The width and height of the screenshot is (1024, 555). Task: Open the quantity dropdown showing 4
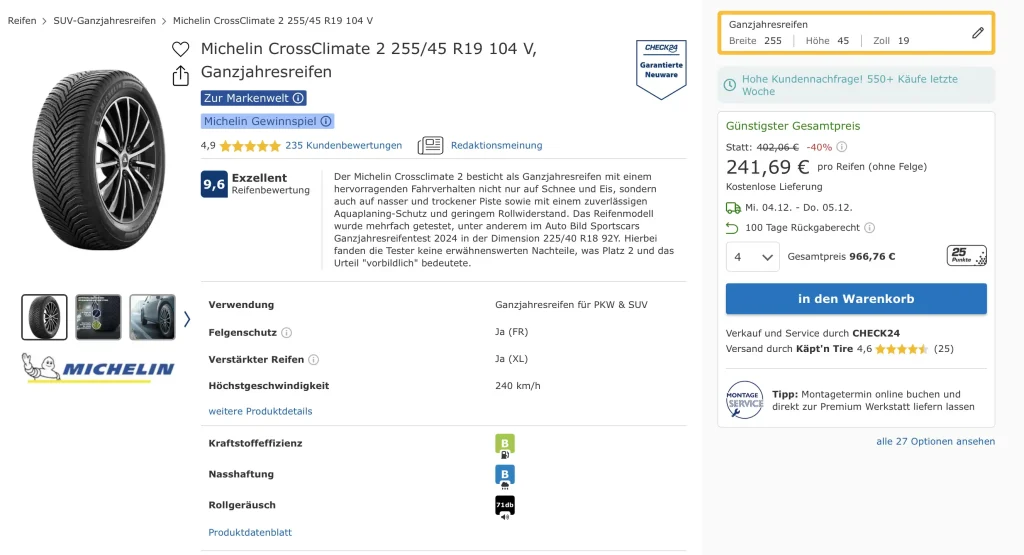point(752,257)
